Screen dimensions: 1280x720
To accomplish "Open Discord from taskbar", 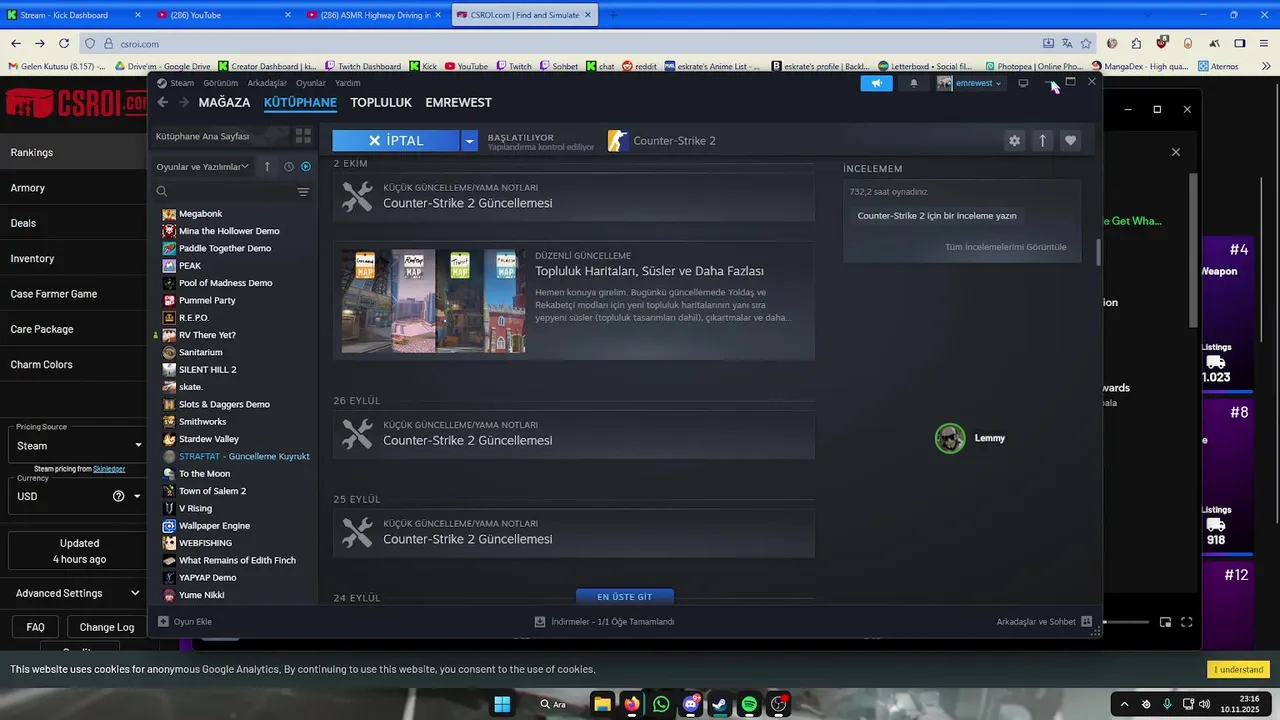I will [690, 704].
